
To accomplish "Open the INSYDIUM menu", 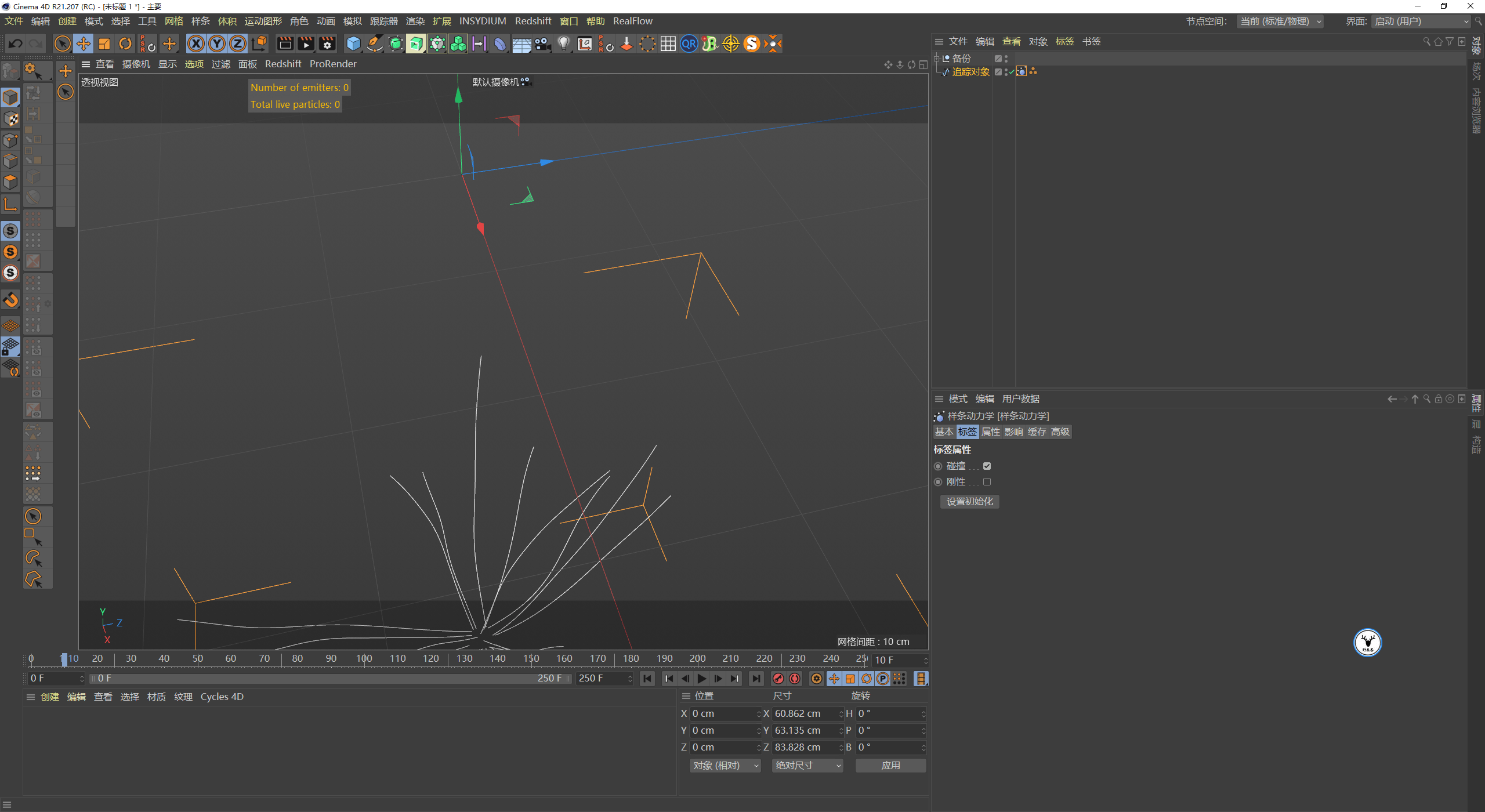I will 483,21.
